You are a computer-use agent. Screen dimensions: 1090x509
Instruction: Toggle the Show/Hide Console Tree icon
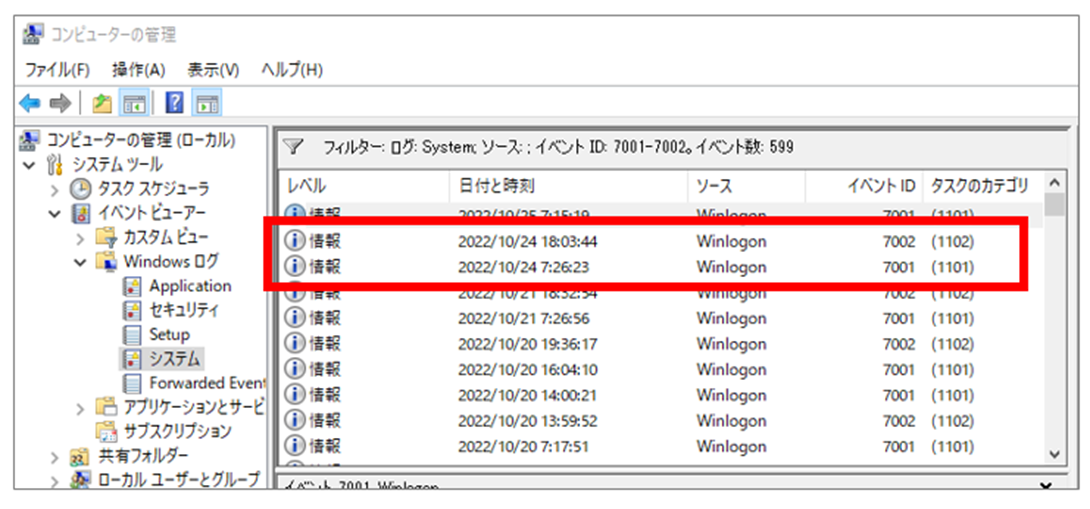132,104
